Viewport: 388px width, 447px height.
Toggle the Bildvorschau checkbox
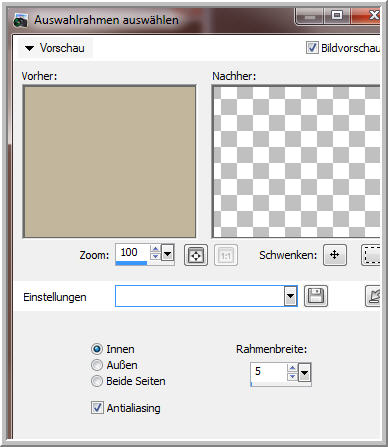312,48
